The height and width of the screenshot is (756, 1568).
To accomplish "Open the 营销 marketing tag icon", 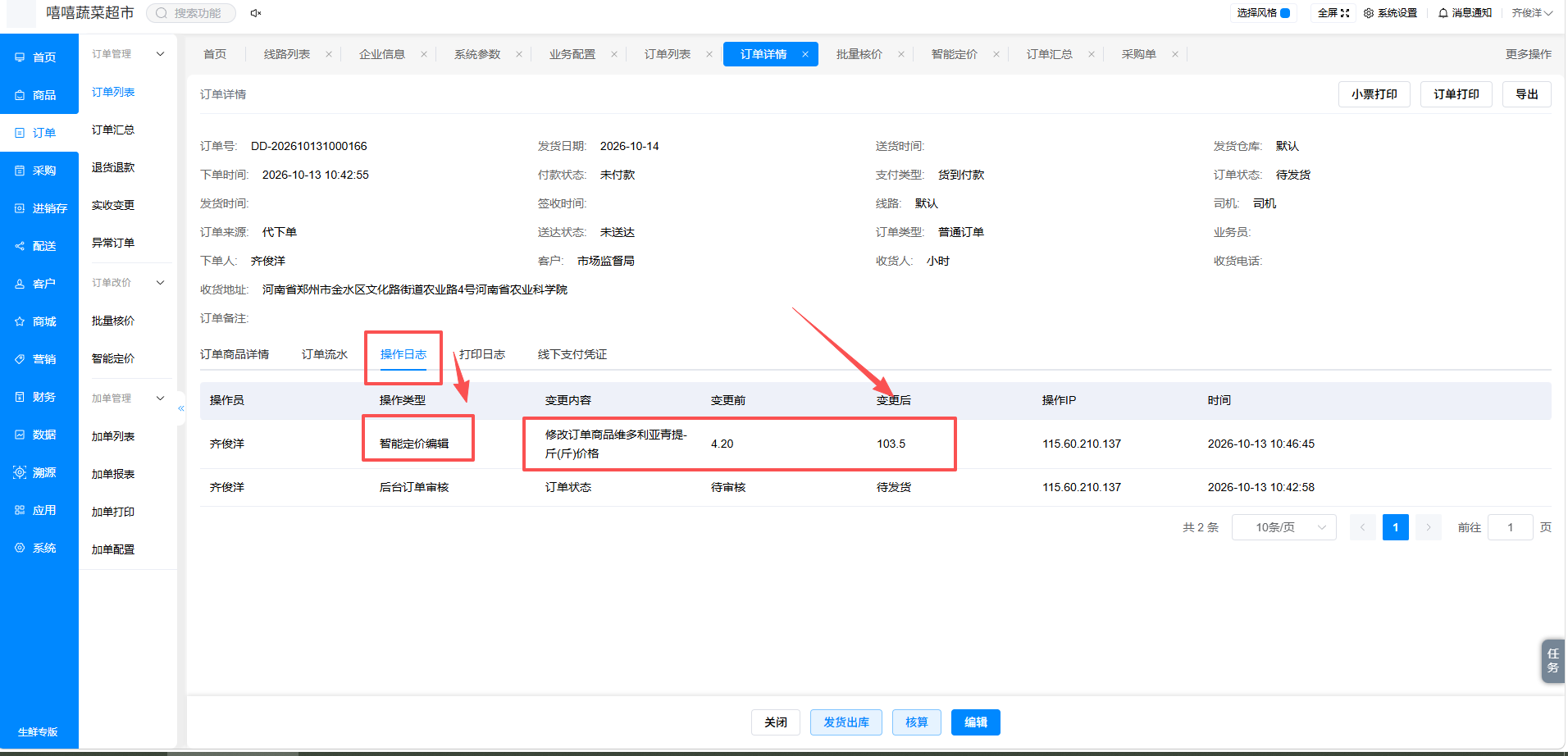I will [x=20, y=359].
